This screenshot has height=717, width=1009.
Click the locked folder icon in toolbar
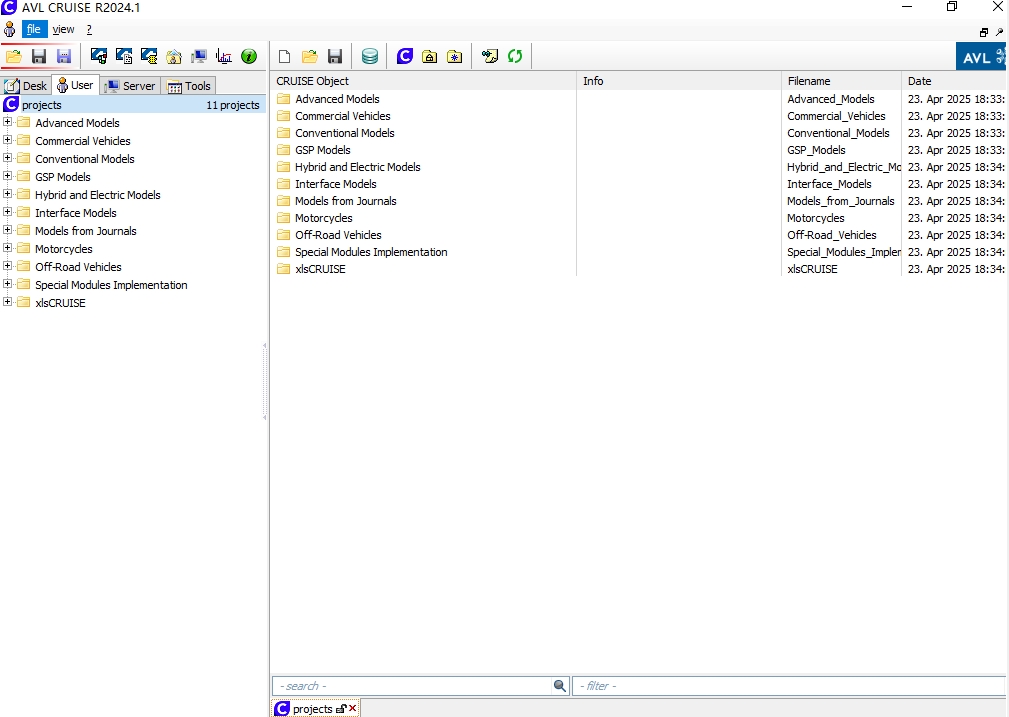[x=429, y=57]
